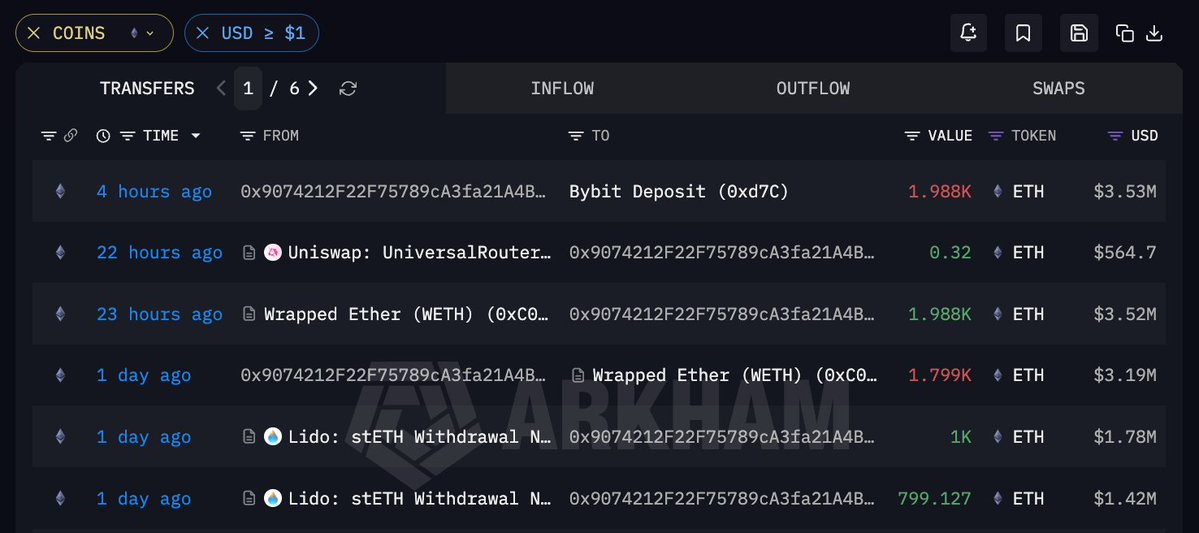Viewport: 1199px width, 533px height.
Task: Click the link chain filter icon
Action: pyautogui.click(x=70, y=135)
